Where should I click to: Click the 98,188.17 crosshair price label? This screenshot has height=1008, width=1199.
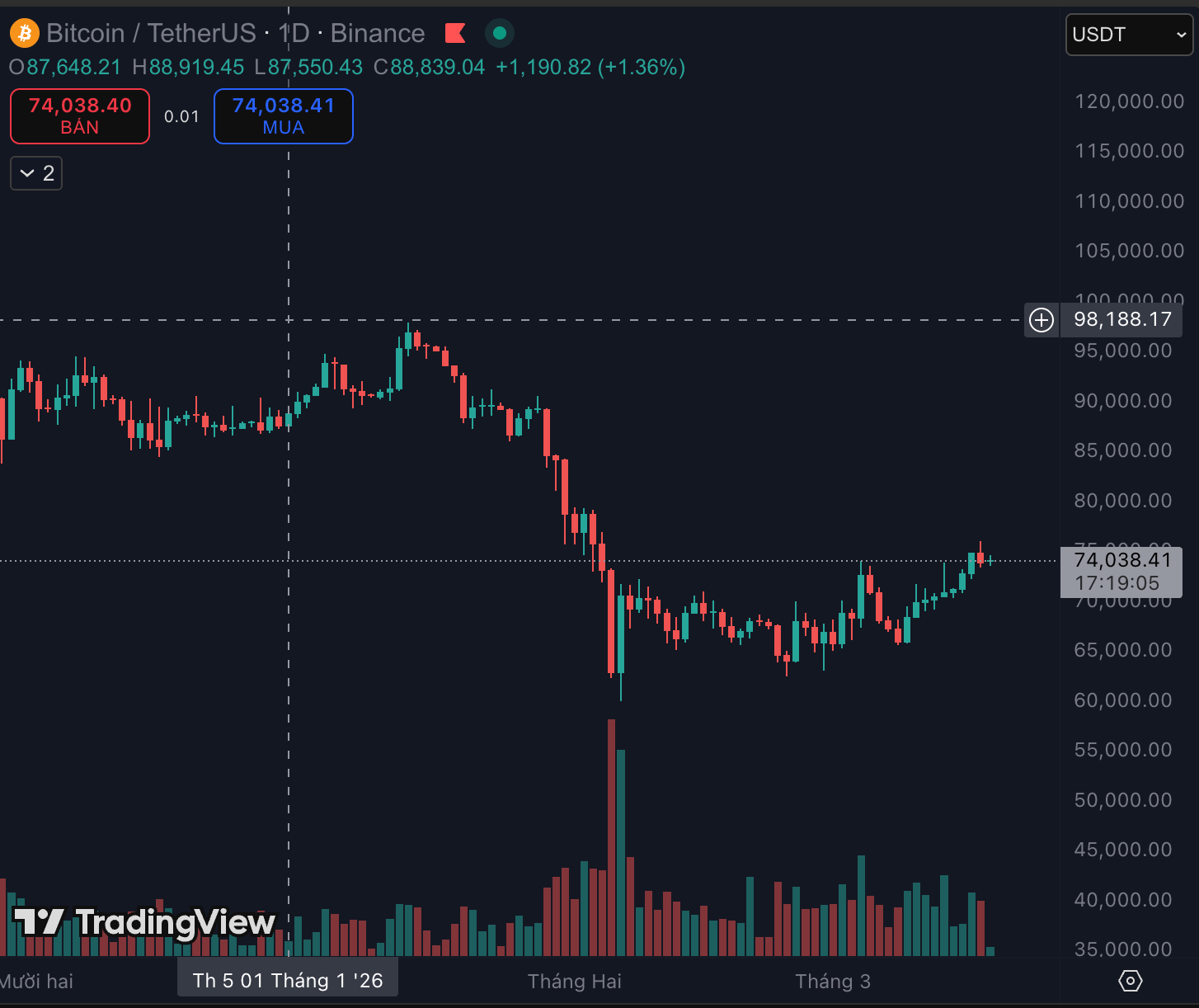point(1121,320)
